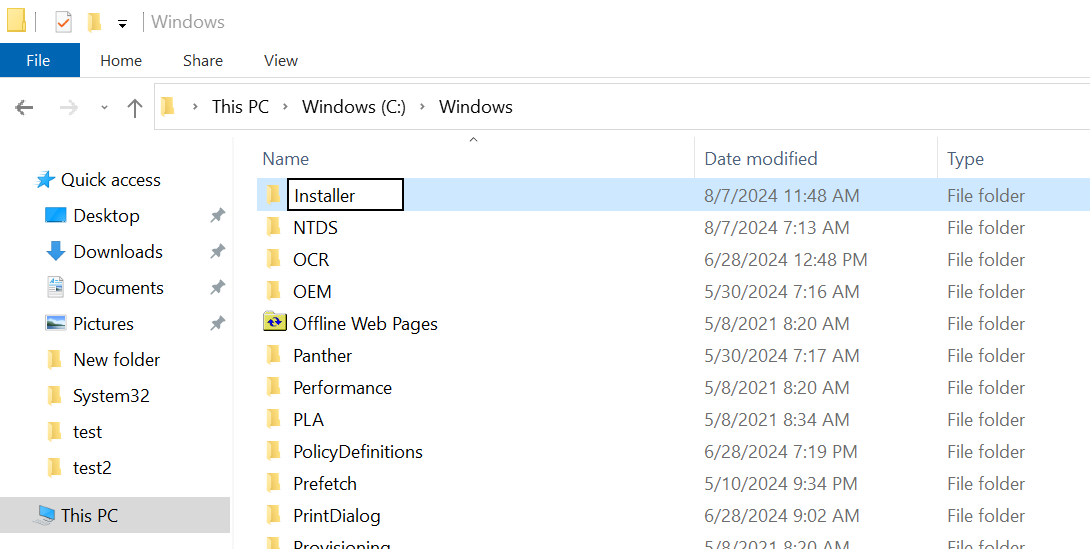This screenshot has width=1090, height=549.
Task: Open the File menu
Action: point(38,60)
